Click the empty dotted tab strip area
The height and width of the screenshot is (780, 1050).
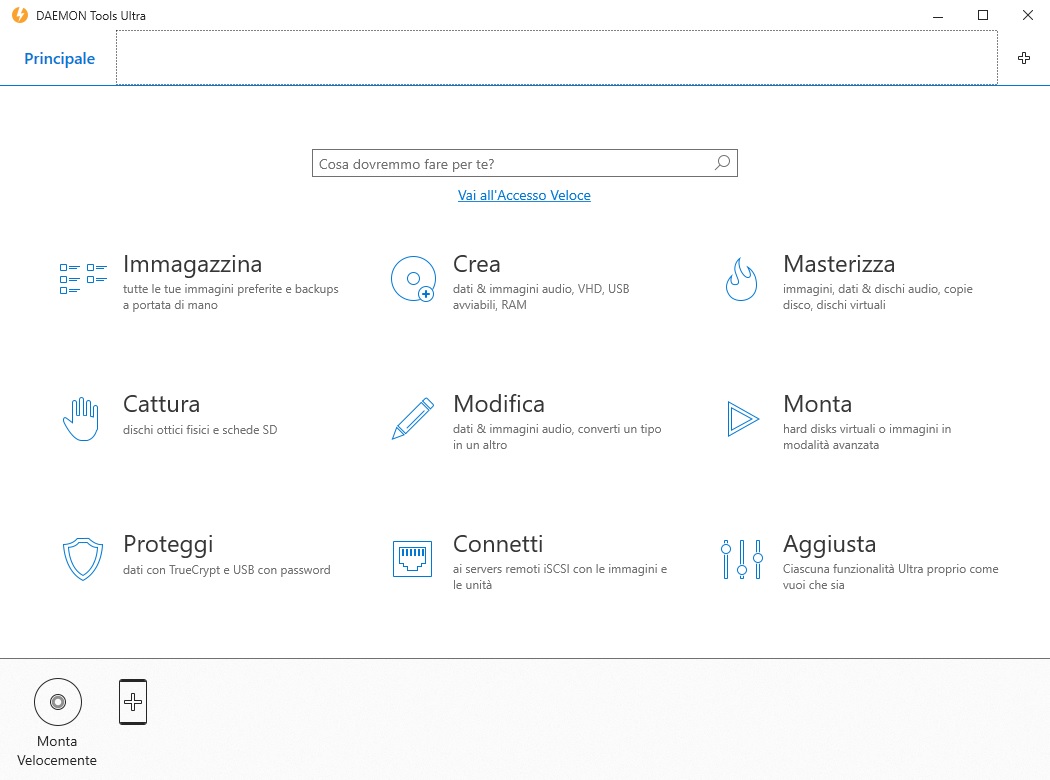556,58
